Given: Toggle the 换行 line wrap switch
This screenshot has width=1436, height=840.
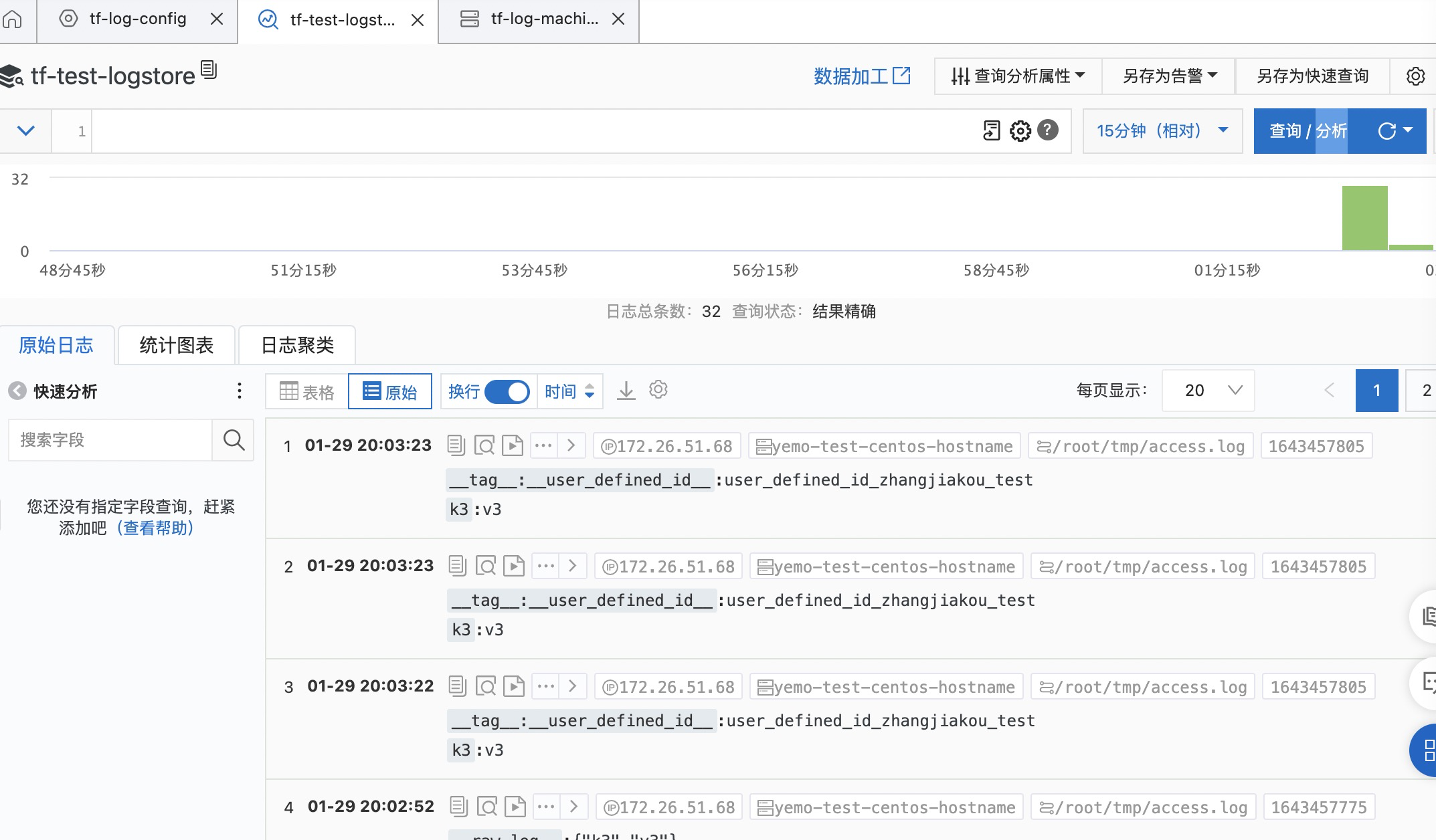Looking at the screenshot, I should click(x=507, y=391).
